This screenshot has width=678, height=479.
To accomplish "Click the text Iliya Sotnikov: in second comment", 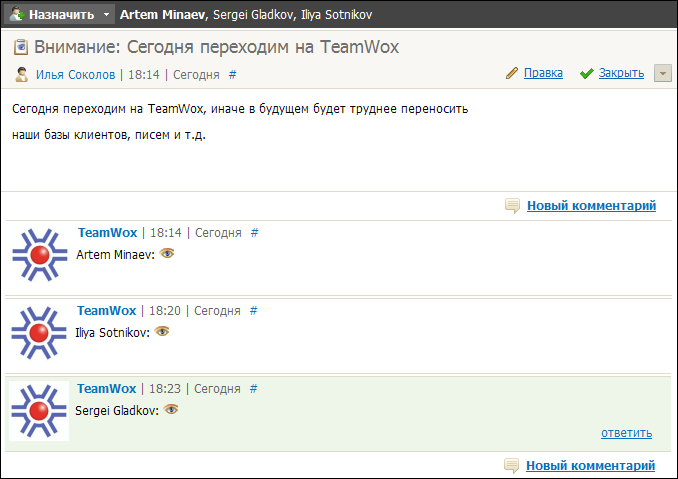I will (112, 332).
